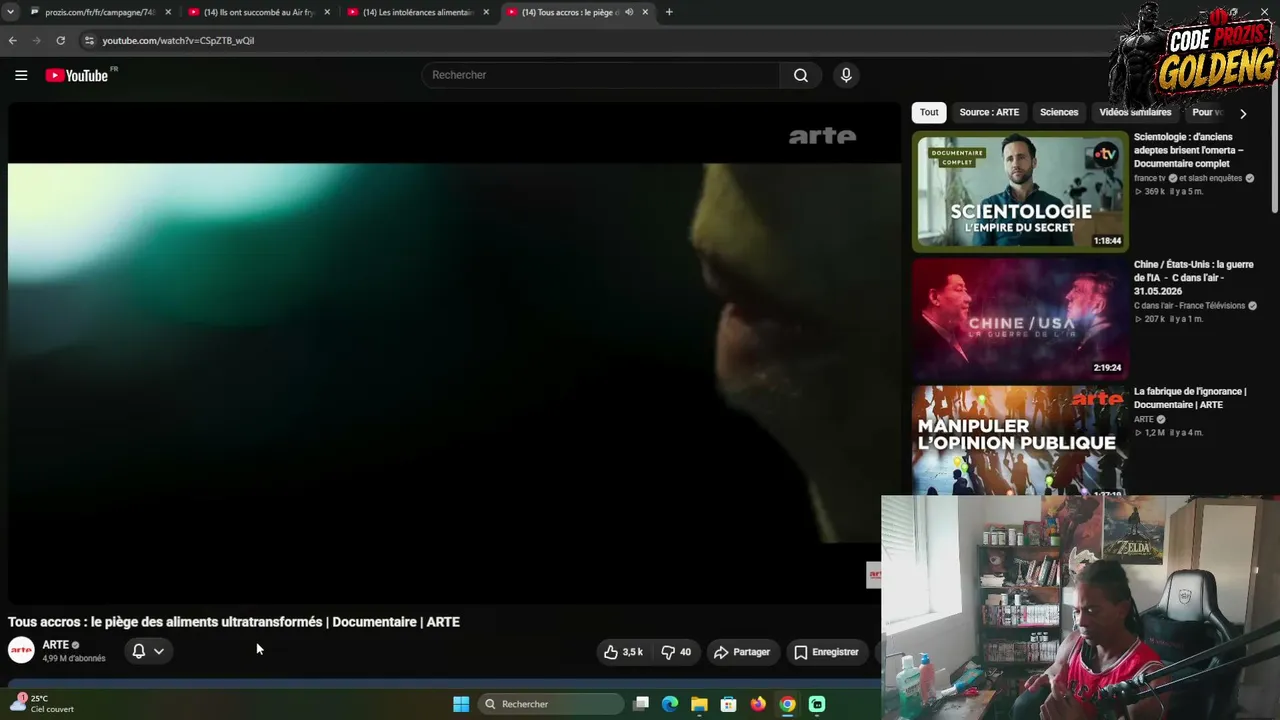
Task: Open 'Chine / États-Unis : la guerre de l'IA' title
Action: tap(1193, 277)
